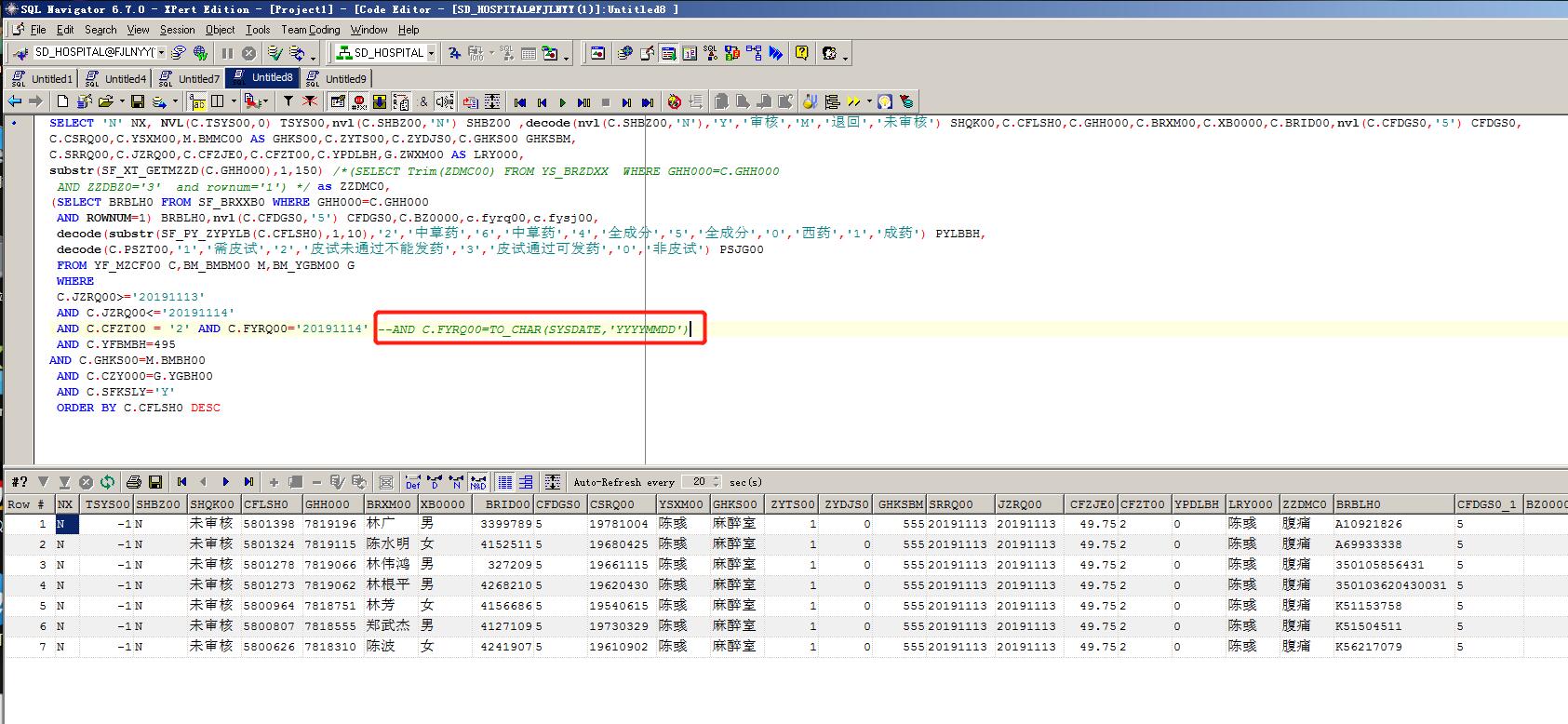Sort results by BRXM00 column header
The image size is (1568, 724).
tap(389, 504)
